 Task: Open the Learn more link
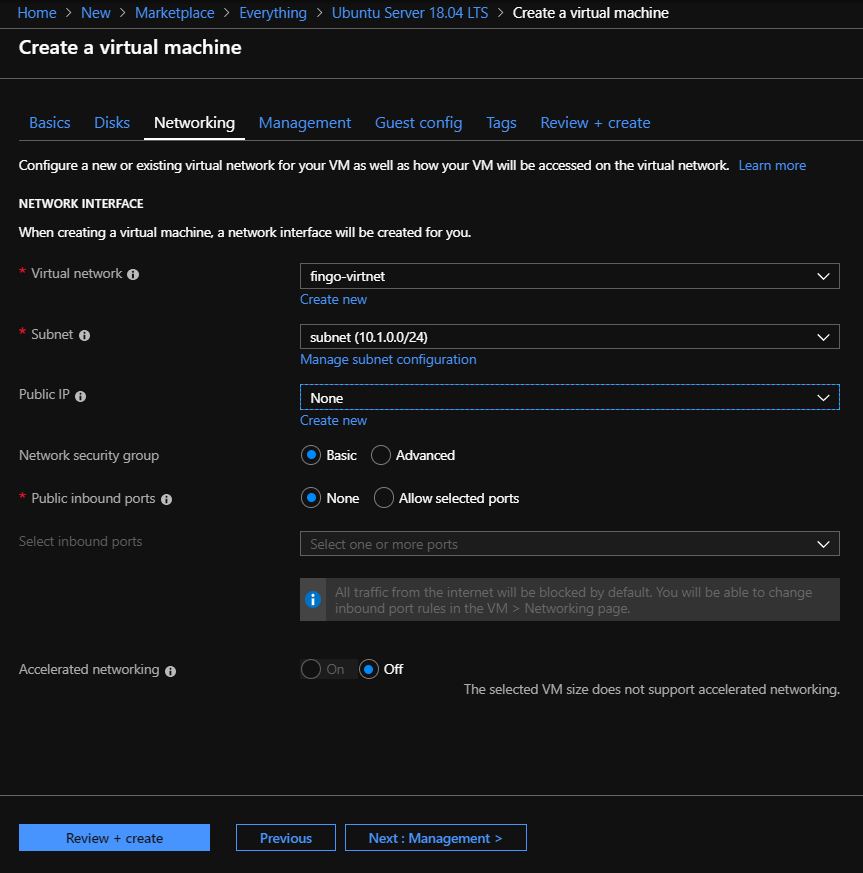772,165
